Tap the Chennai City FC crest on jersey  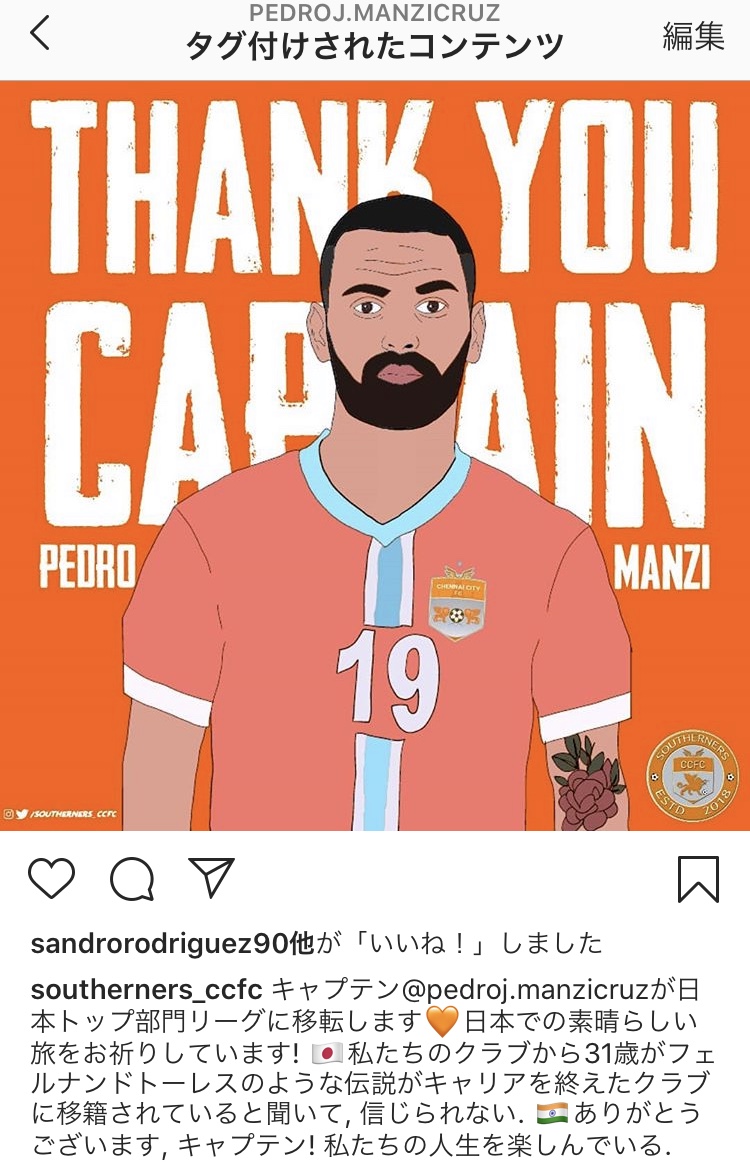point(457,602)
